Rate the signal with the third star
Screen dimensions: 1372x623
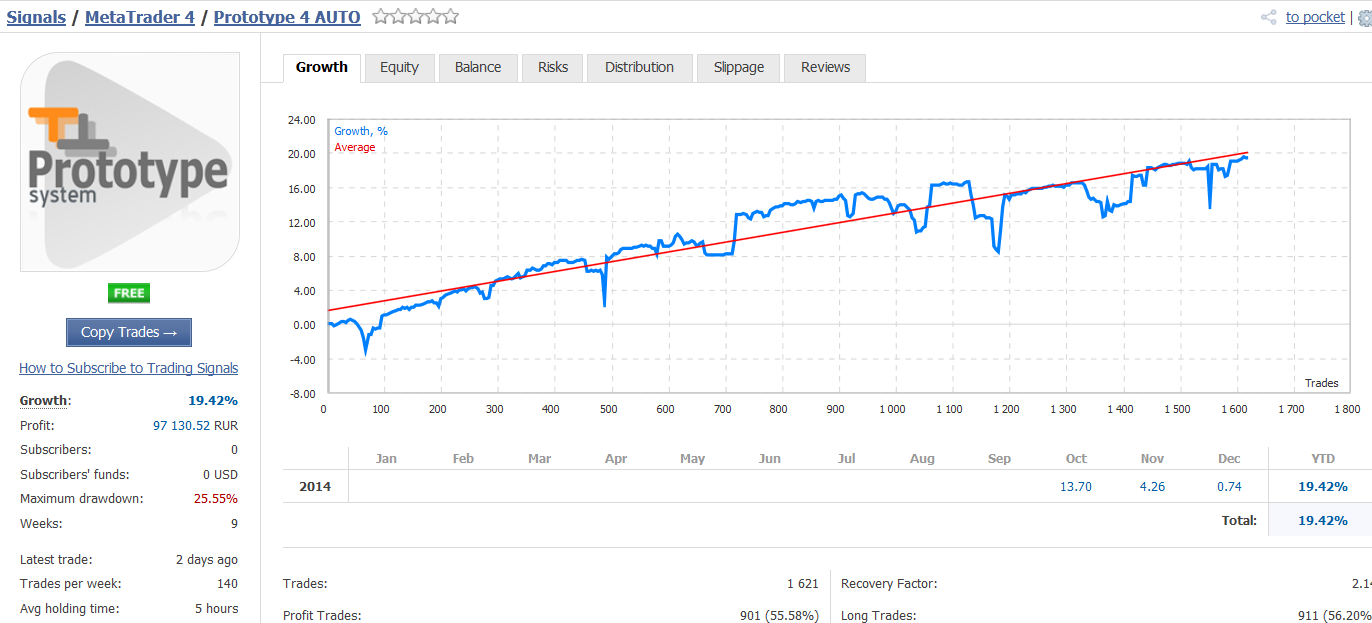pos(415,16)
